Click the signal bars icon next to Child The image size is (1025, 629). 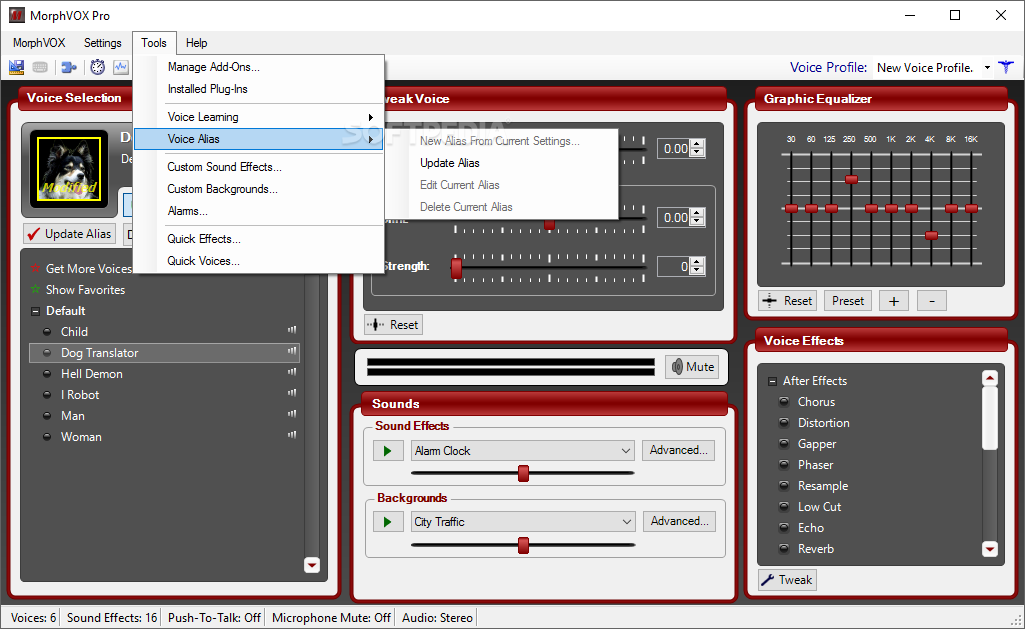(x=292, y=330)
